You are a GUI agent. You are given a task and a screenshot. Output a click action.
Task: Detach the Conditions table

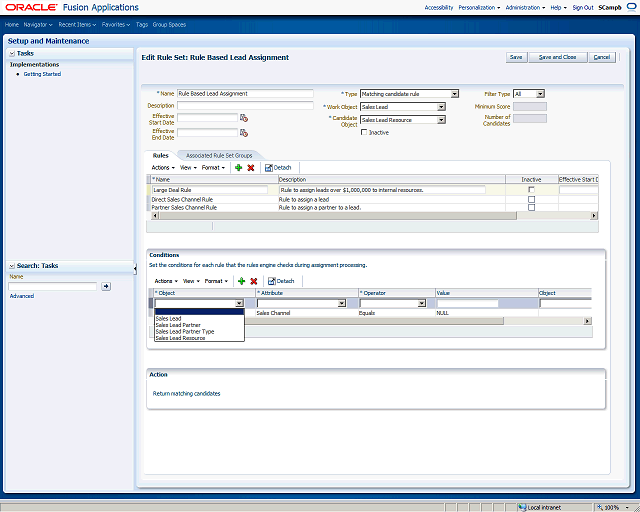click(x=281, y=281)
